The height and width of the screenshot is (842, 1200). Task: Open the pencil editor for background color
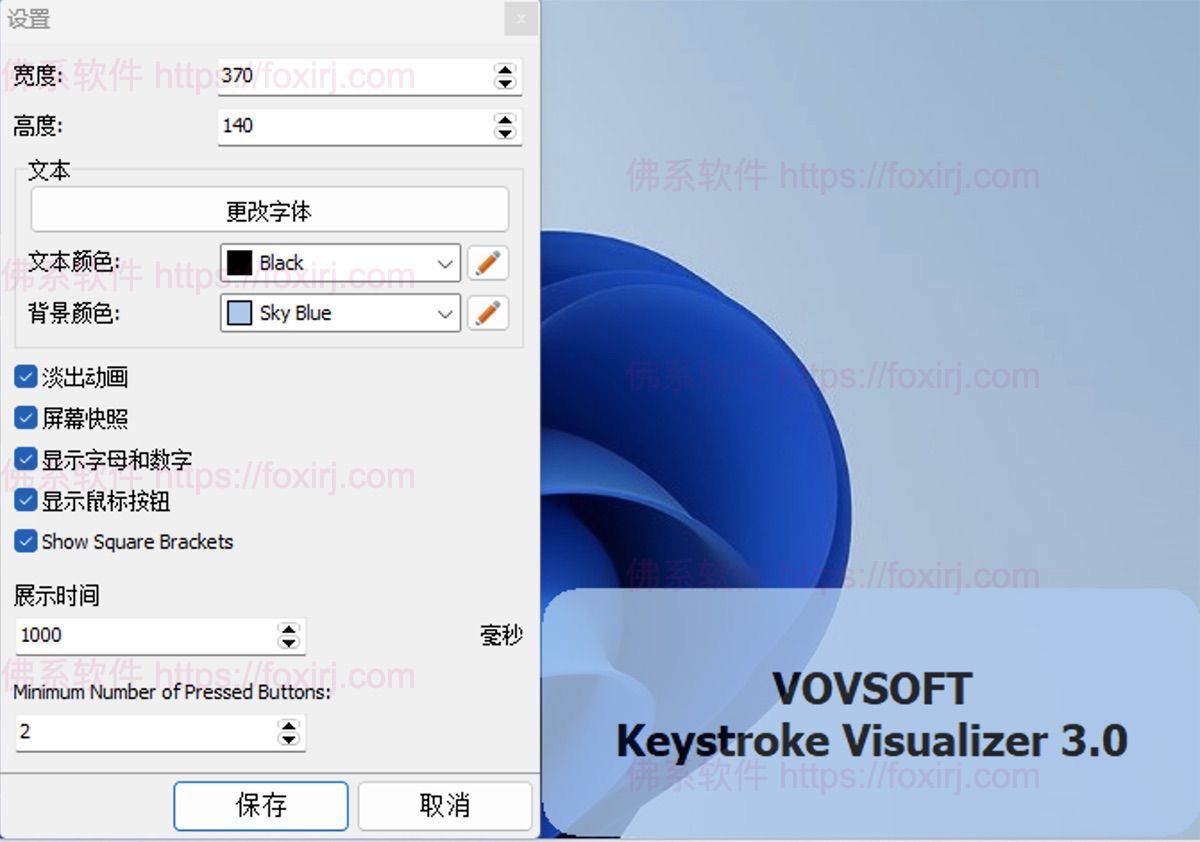pyautogui.click(x=488, y=314)
